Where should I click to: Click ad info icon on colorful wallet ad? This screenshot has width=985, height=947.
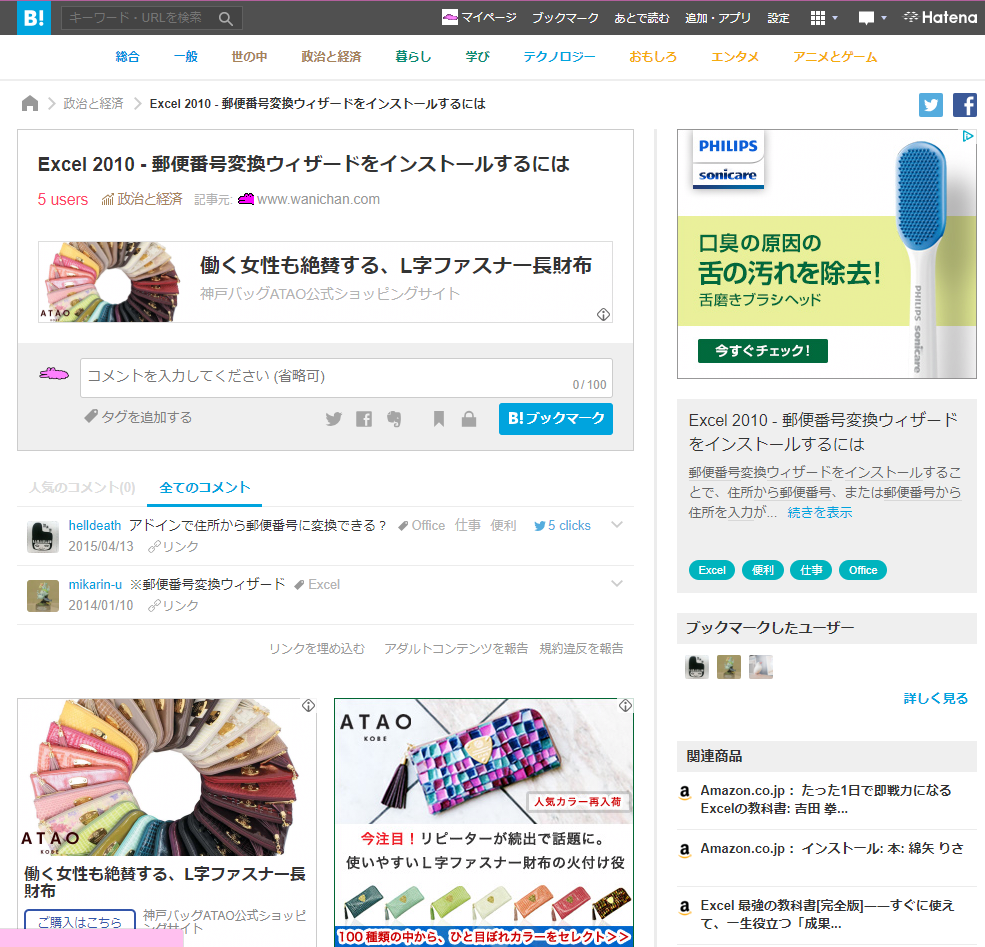tap(626, 706)
